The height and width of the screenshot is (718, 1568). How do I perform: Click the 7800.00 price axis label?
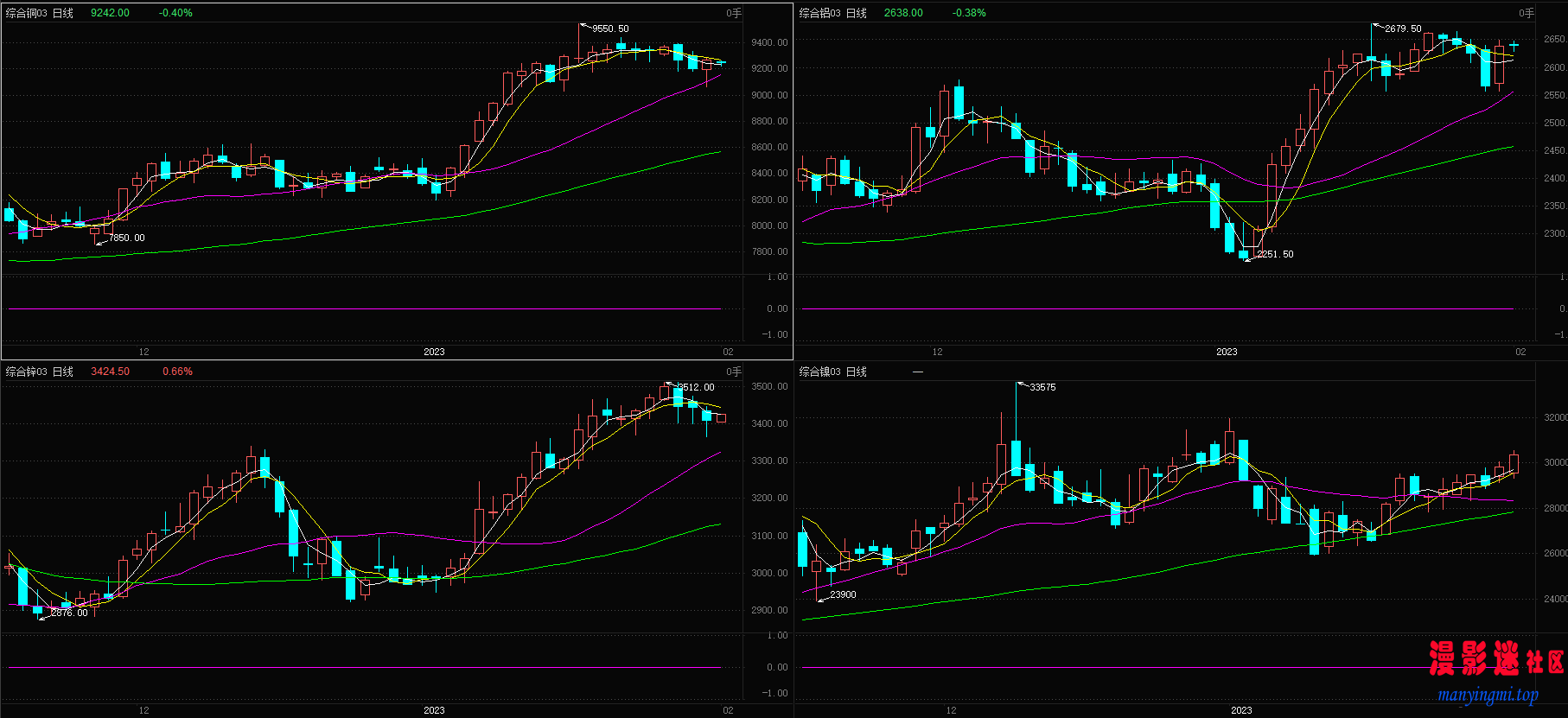pyautogui.click(x=769, y=251)
